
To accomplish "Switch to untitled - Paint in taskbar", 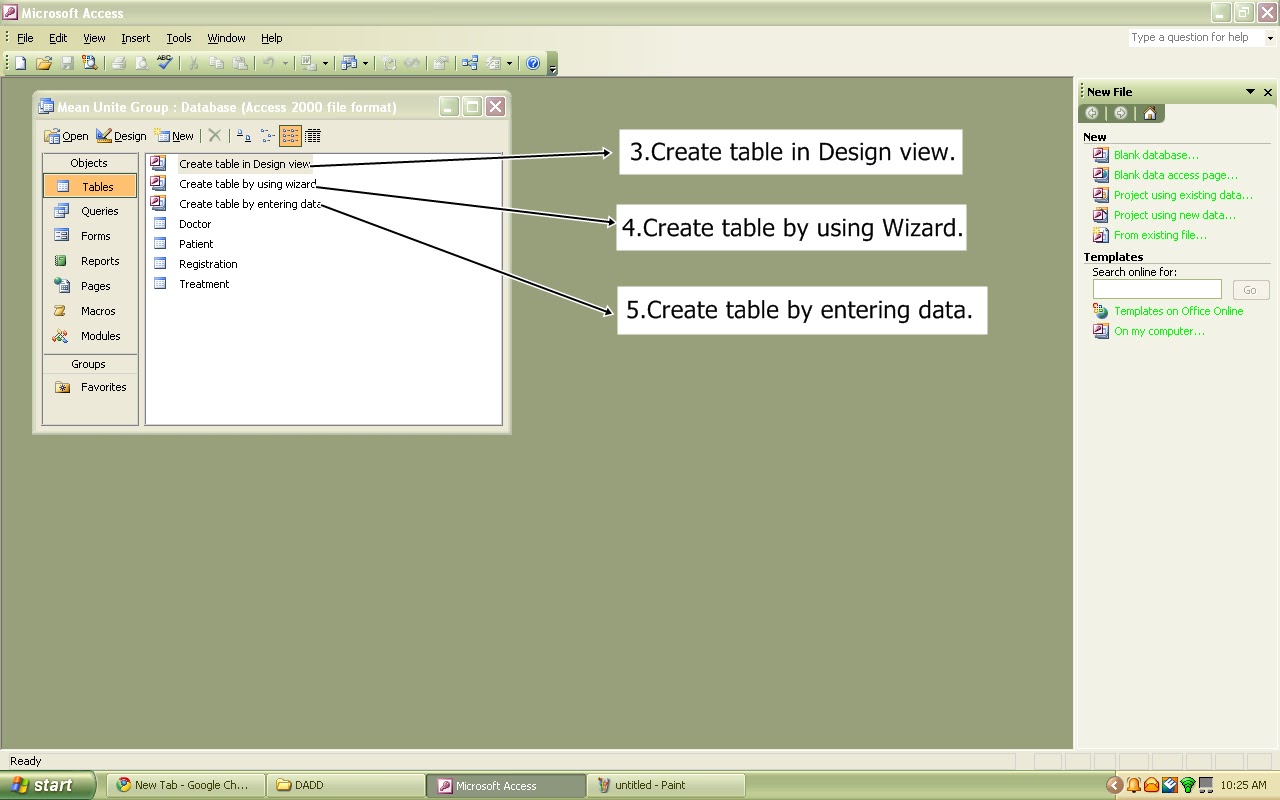I will [x=666, y=785].
